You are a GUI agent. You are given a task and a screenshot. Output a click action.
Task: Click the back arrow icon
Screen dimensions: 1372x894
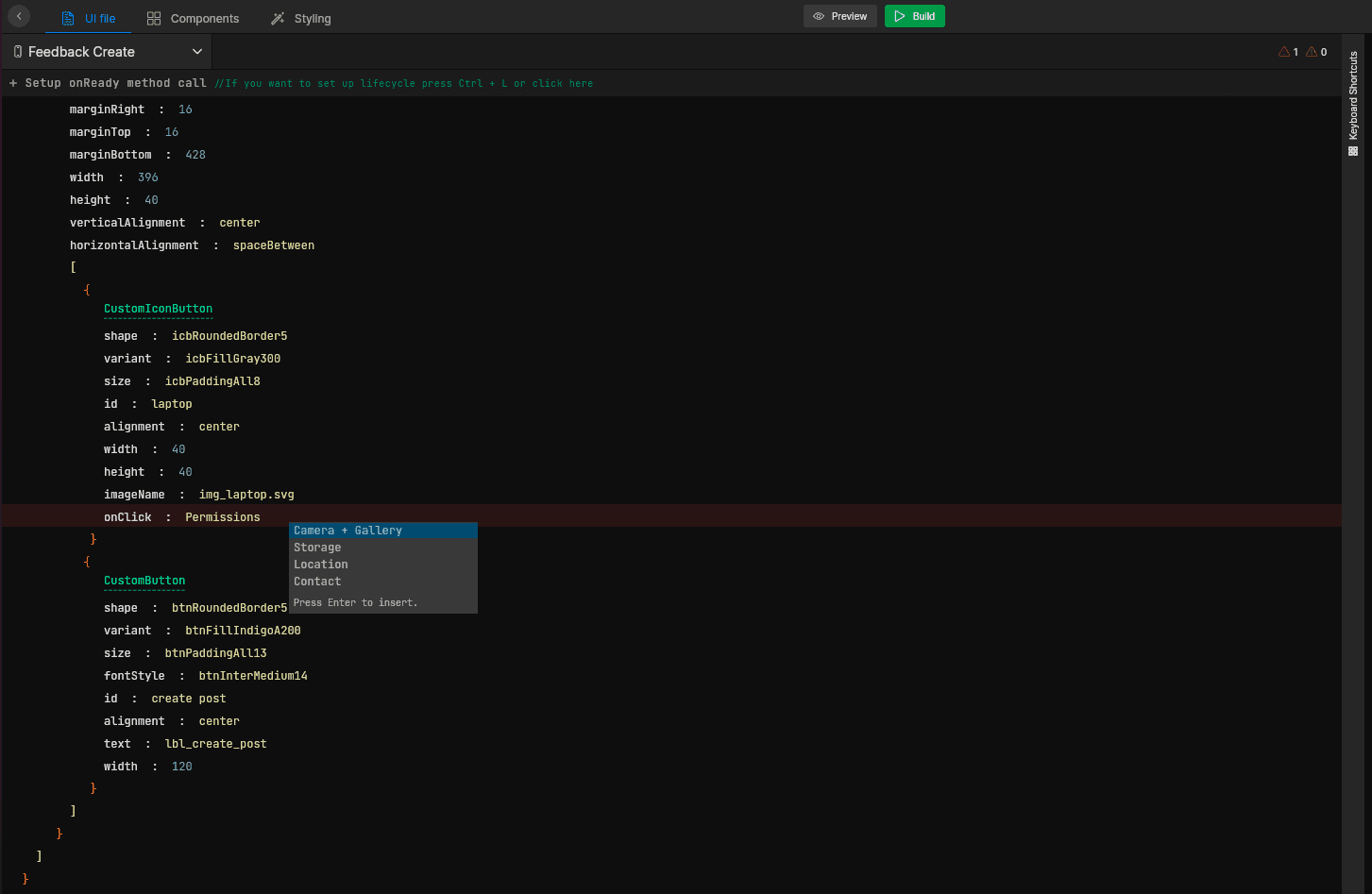pyautogui.click(x=19, y=16)
